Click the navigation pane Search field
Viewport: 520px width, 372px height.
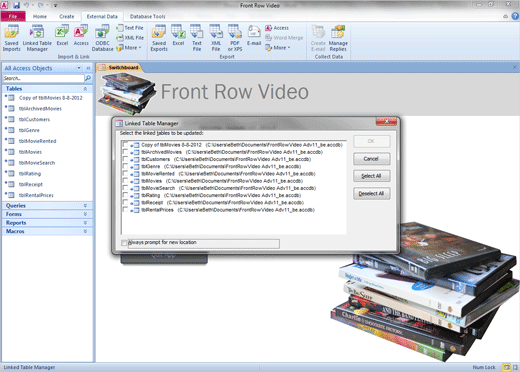(44, 78)
